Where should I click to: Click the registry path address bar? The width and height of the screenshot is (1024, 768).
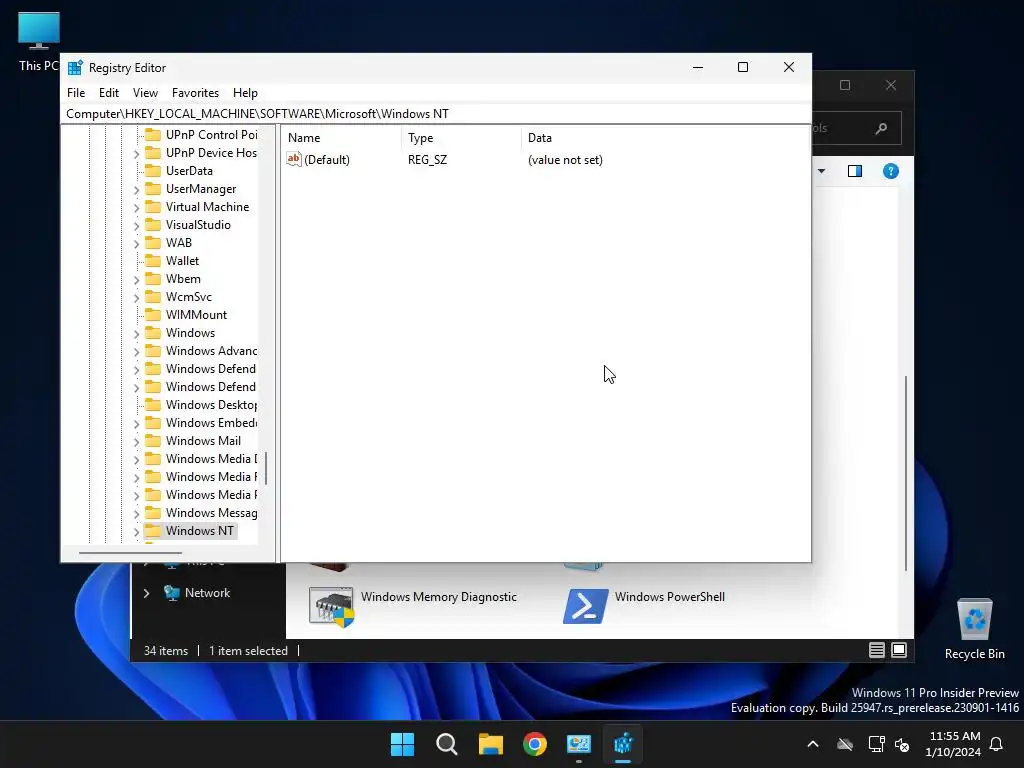pyautogui.click(x=436, y=114)
